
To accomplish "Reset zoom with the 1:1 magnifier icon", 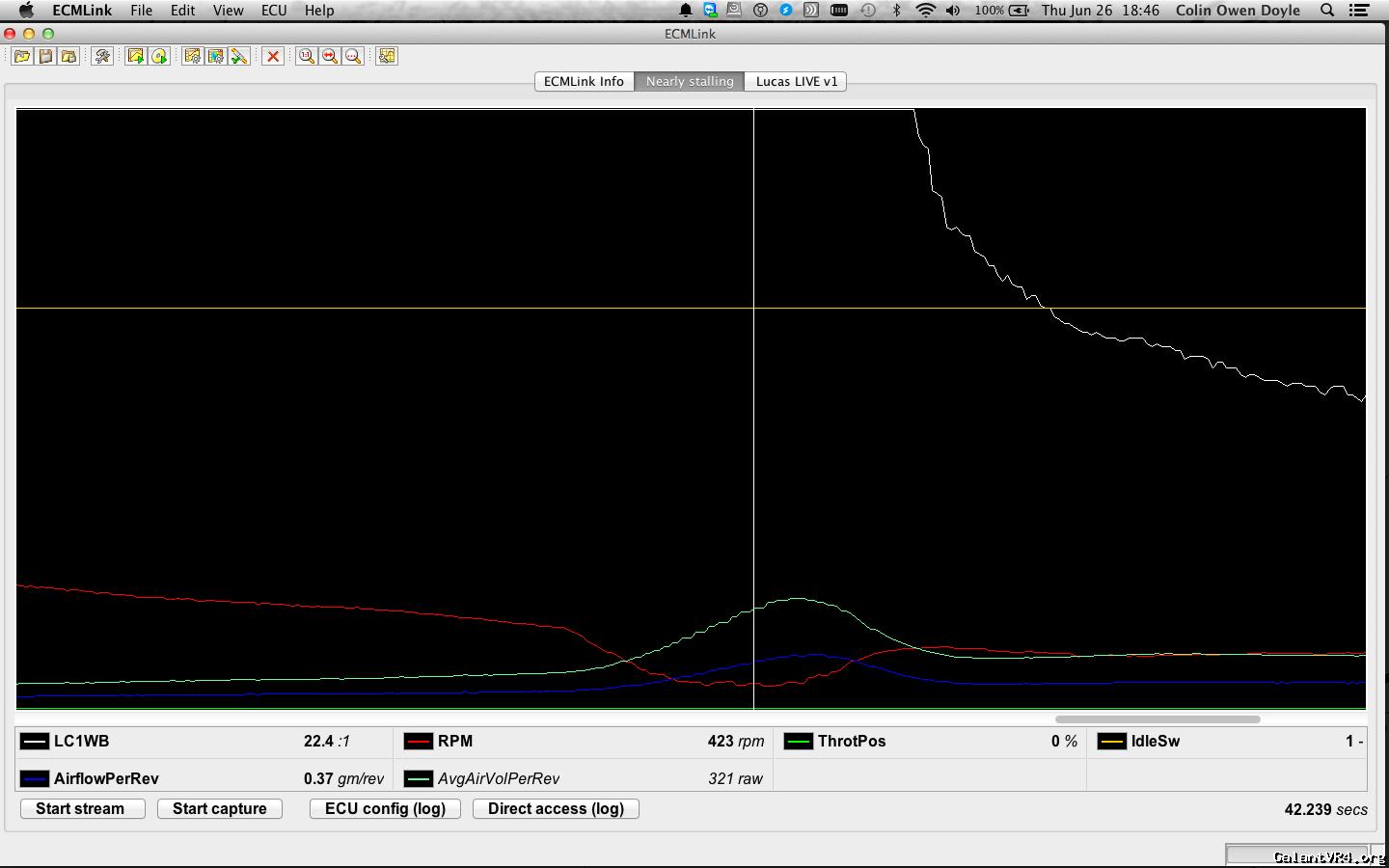I will coord(306,57).
